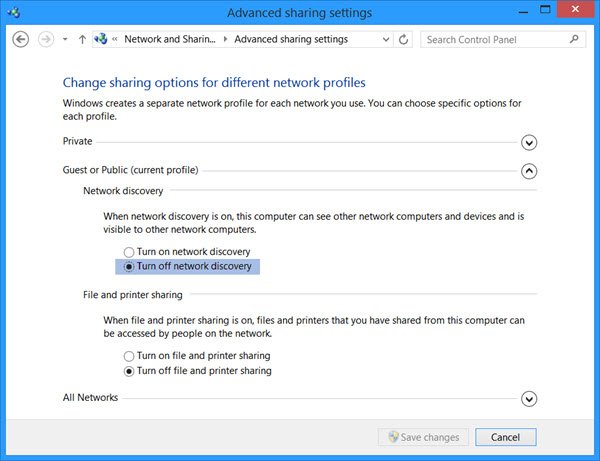Click in the Search Control Panel field

(492, 40)
